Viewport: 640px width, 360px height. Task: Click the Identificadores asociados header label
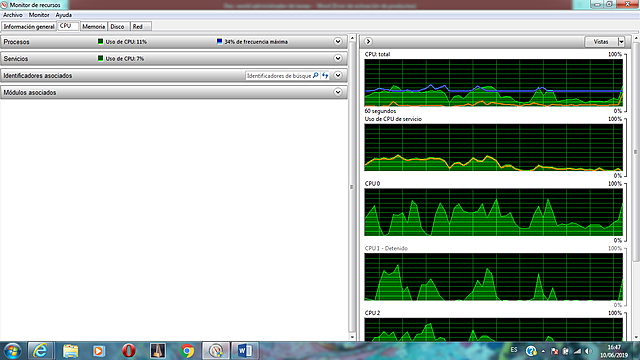click(38, 76)
